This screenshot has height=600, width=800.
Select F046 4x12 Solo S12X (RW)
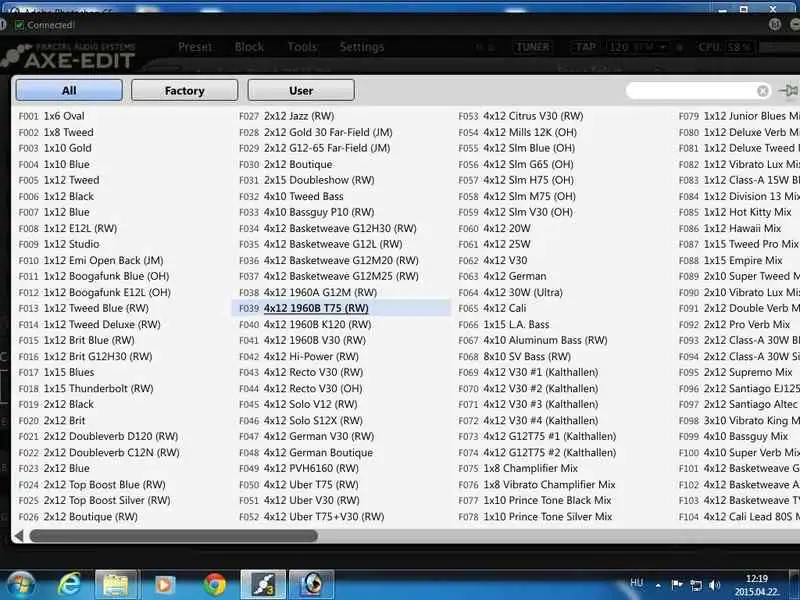301,420
